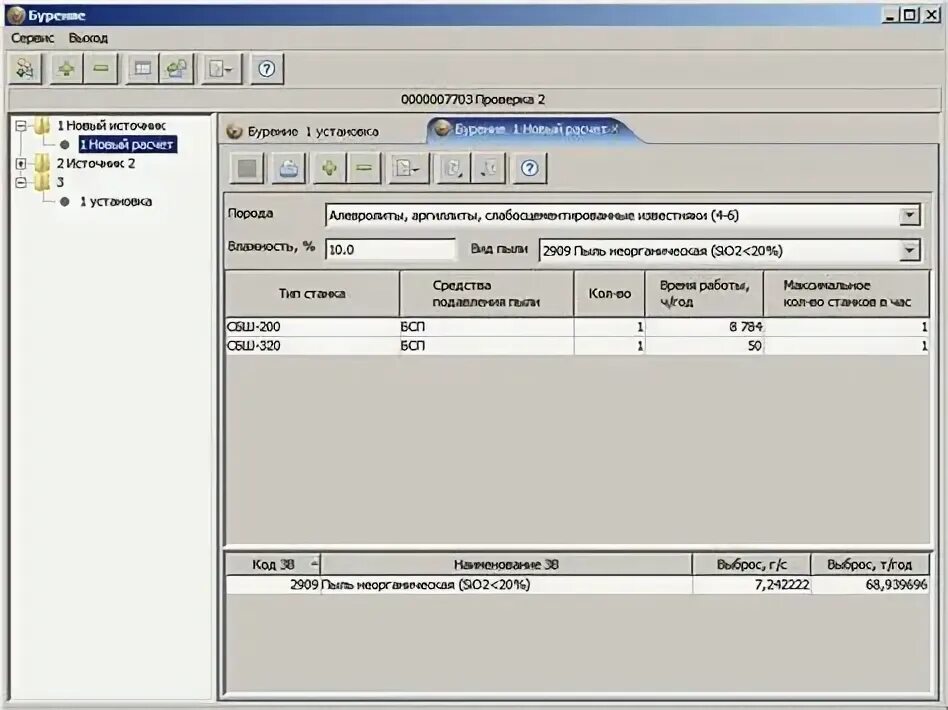Viewport: 948px width, 710px height.
Task: Open the table view icon in main toolbar
Action: [x=143, y=68]
